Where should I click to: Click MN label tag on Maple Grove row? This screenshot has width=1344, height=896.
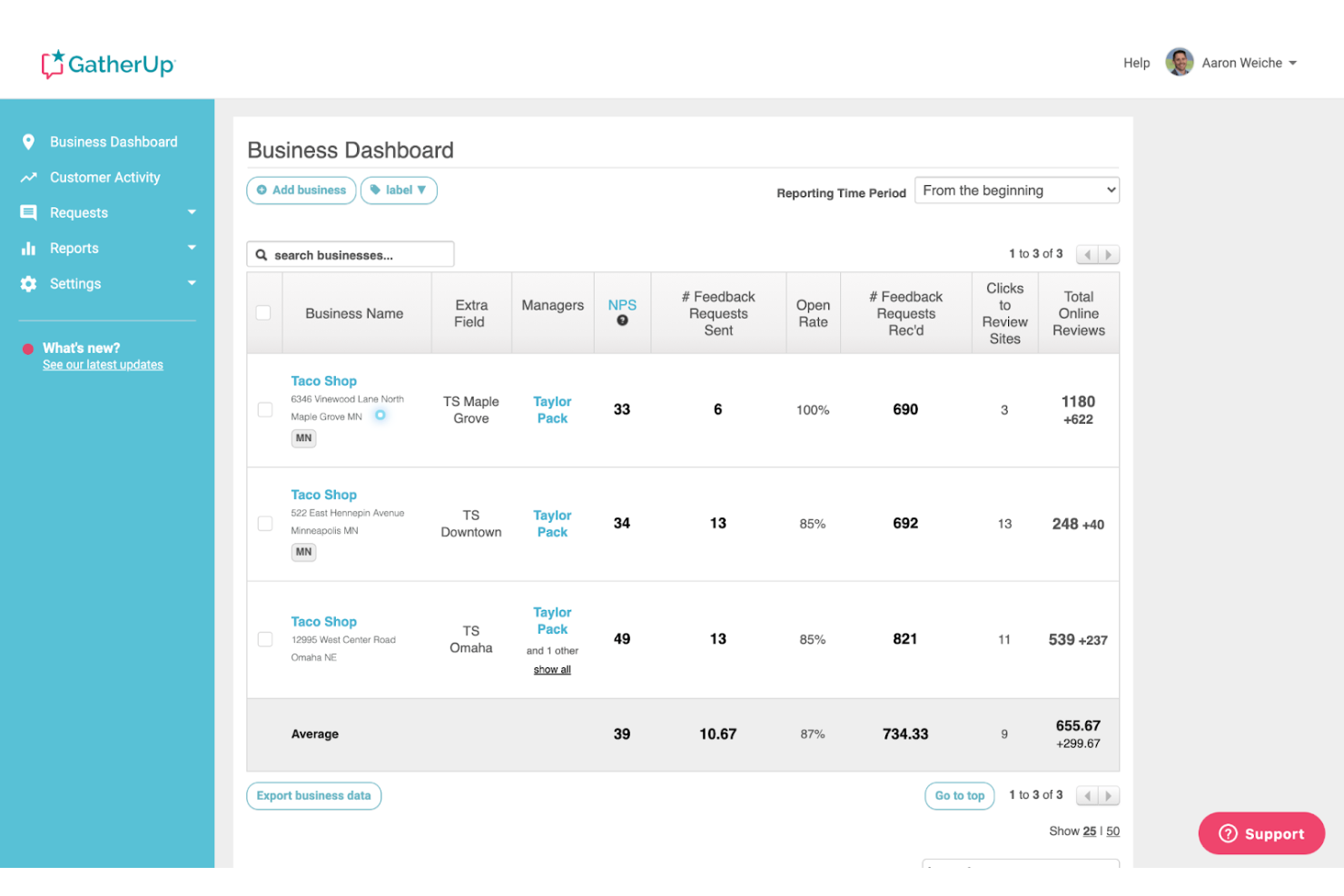(x=303, y=438)
